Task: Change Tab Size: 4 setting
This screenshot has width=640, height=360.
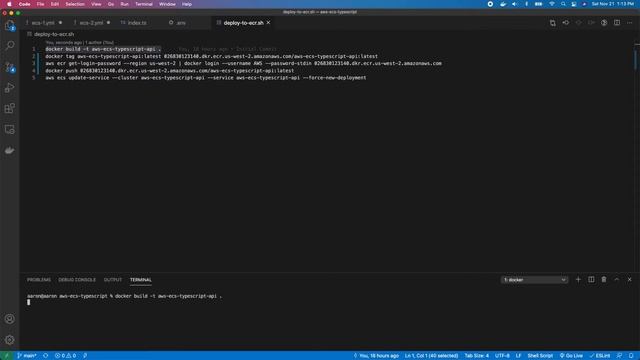Action: coord(476,356)
